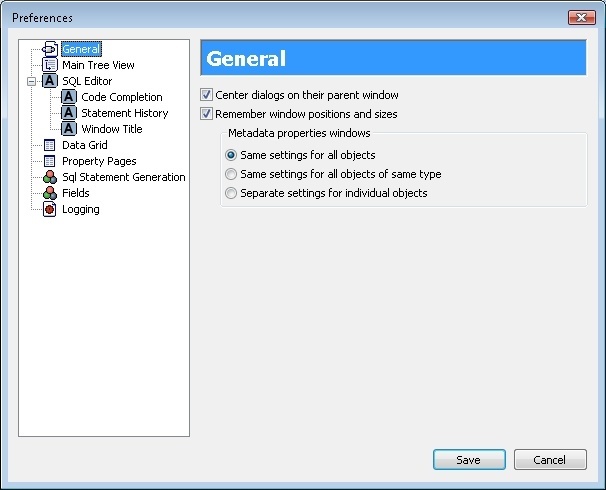Click the SQL Editor 'A' icon

49,81
